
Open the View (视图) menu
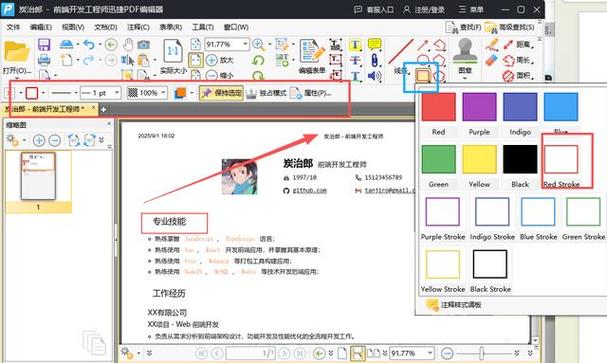click(73, 27)
